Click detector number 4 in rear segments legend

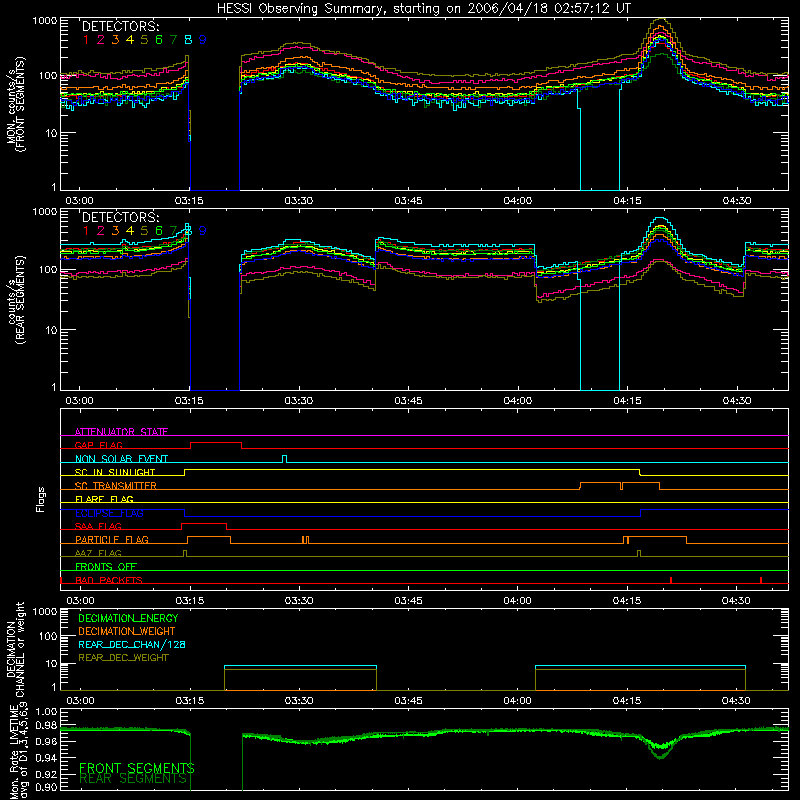130,231
